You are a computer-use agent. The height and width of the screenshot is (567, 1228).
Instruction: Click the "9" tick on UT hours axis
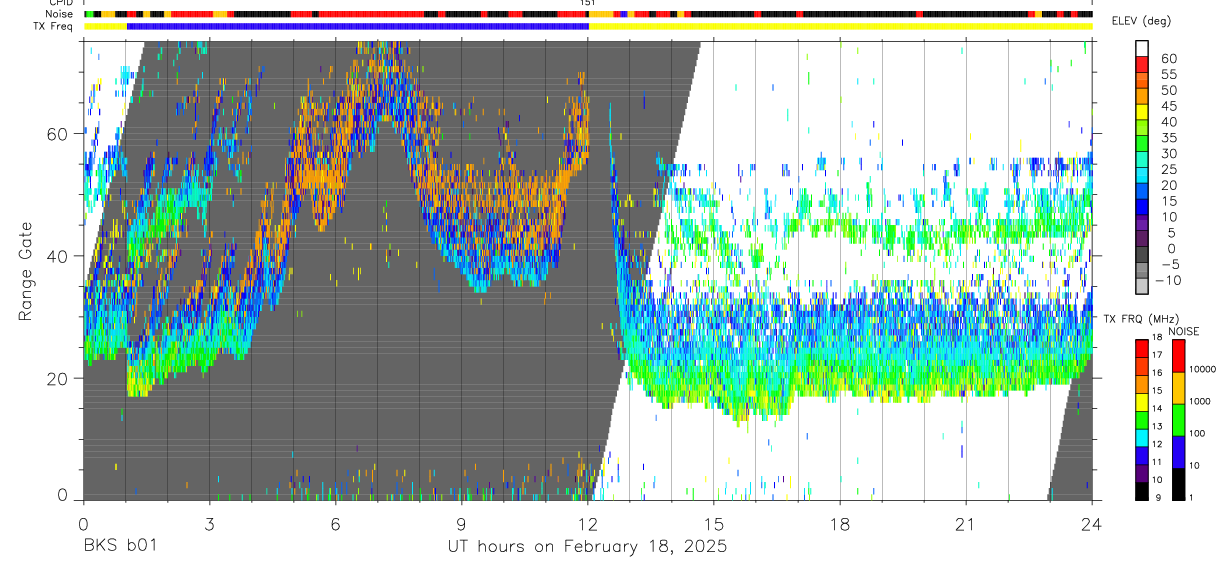[x=461, y=524]
